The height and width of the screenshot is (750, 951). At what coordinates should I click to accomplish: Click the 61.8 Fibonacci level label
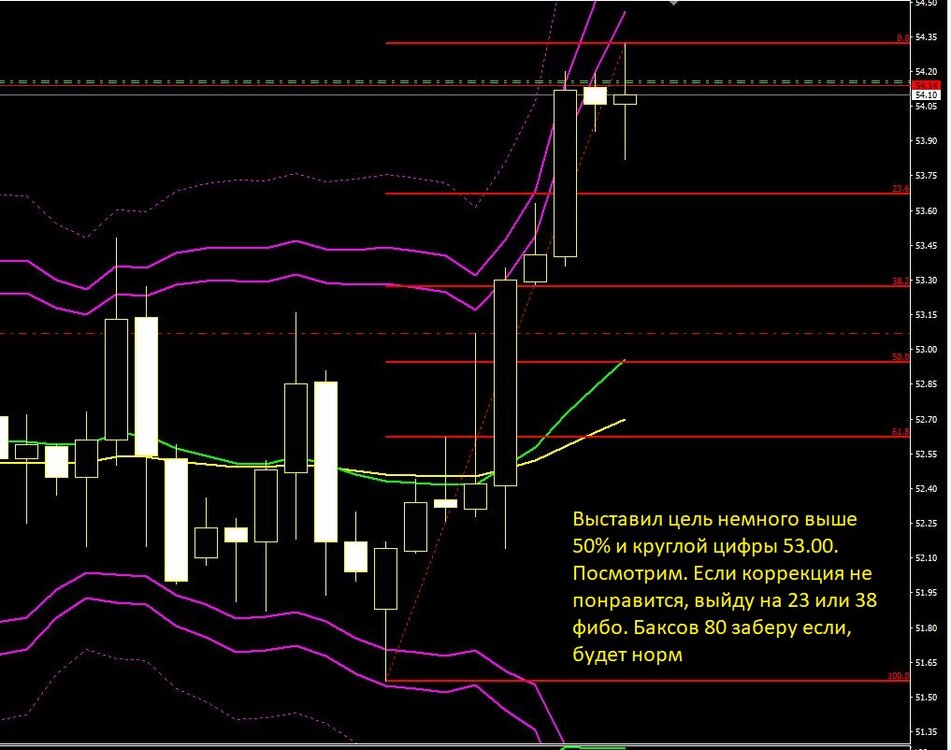click(x=901, y=432)
